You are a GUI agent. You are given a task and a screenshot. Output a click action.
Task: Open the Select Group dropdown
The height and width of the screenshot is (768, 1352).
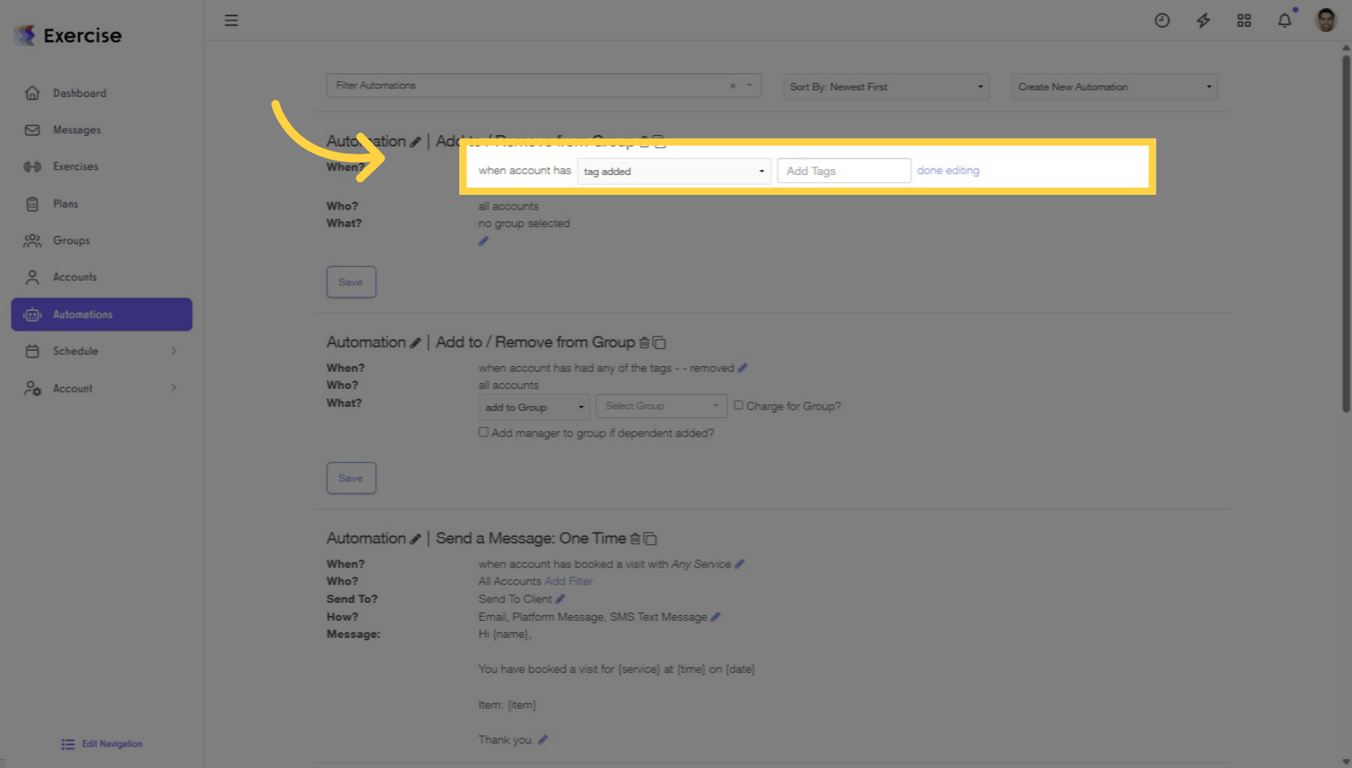point(661,406)
